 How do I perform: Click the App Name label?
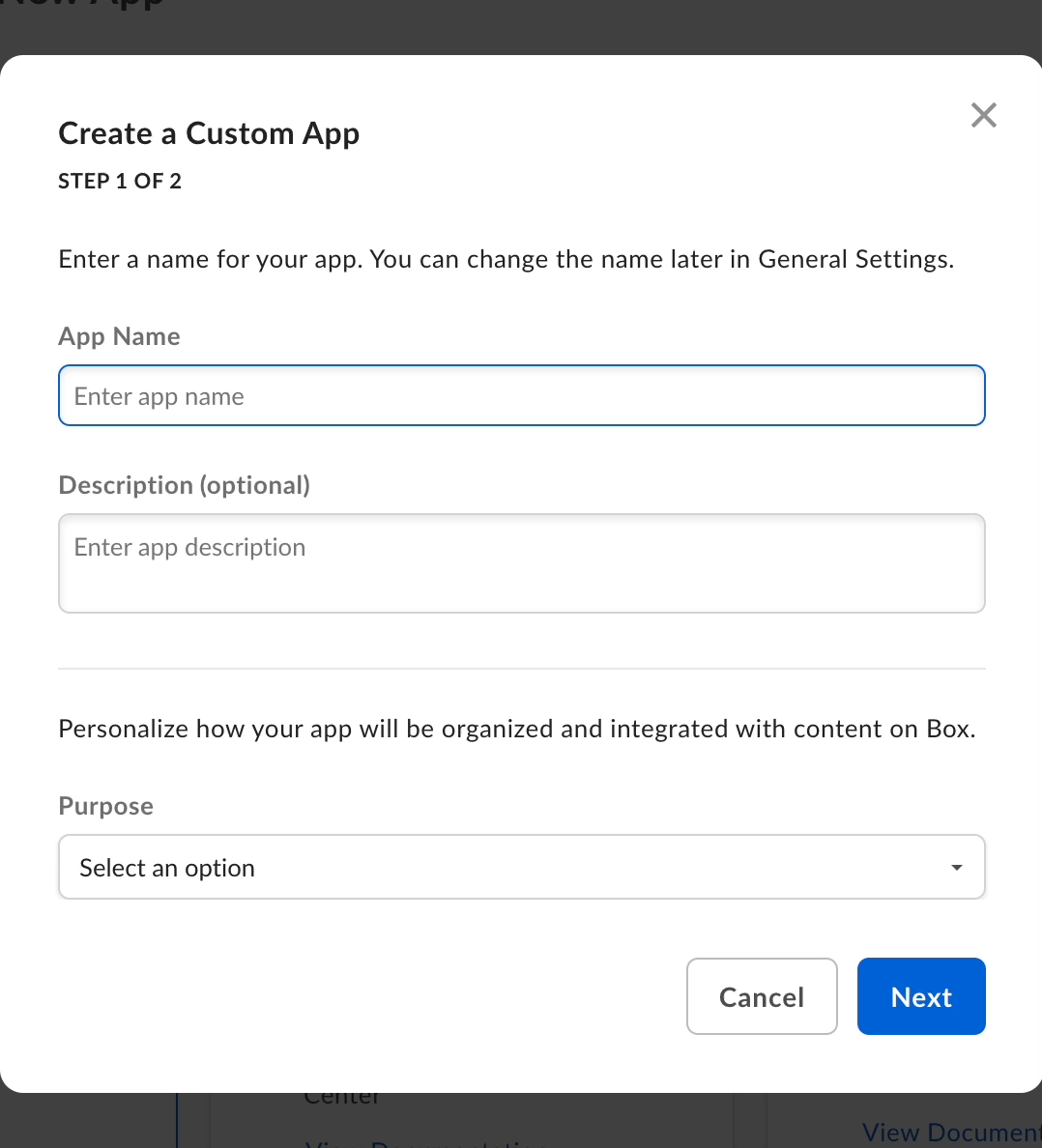pos(119,336)
